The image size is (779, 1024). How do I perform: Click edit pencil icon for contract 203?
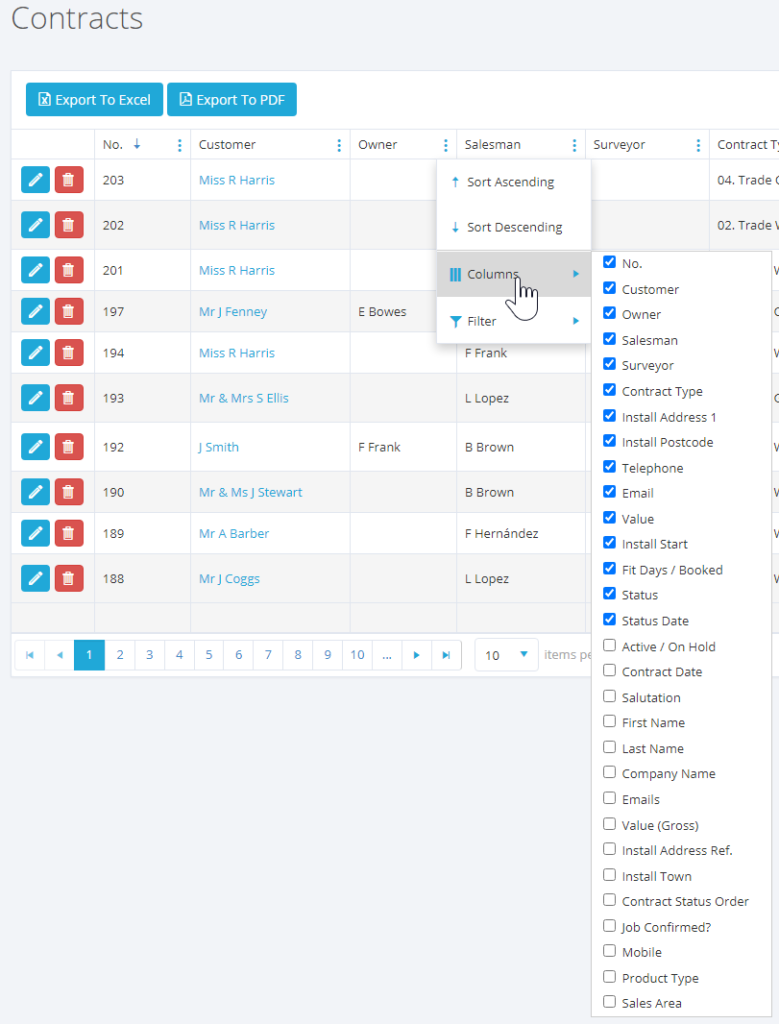(35, 180)
